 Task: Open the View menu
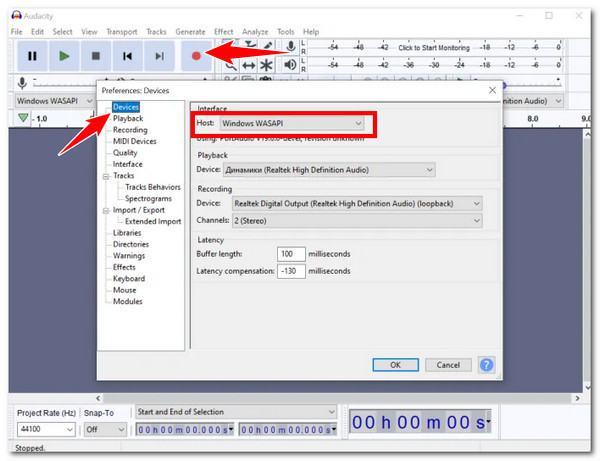89,32
